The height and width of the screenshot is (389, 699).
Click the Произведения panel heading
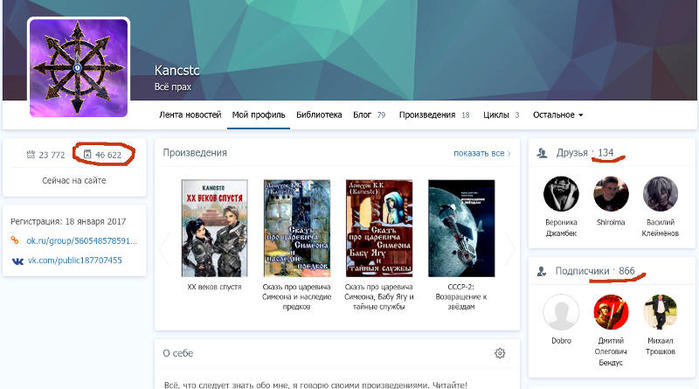[x=195, y=153]
